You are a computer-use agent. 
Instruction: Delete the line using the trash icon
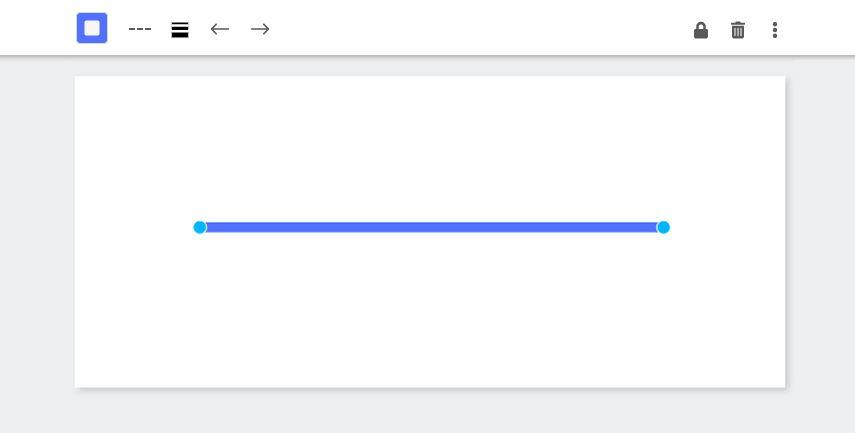click(738, 30)
